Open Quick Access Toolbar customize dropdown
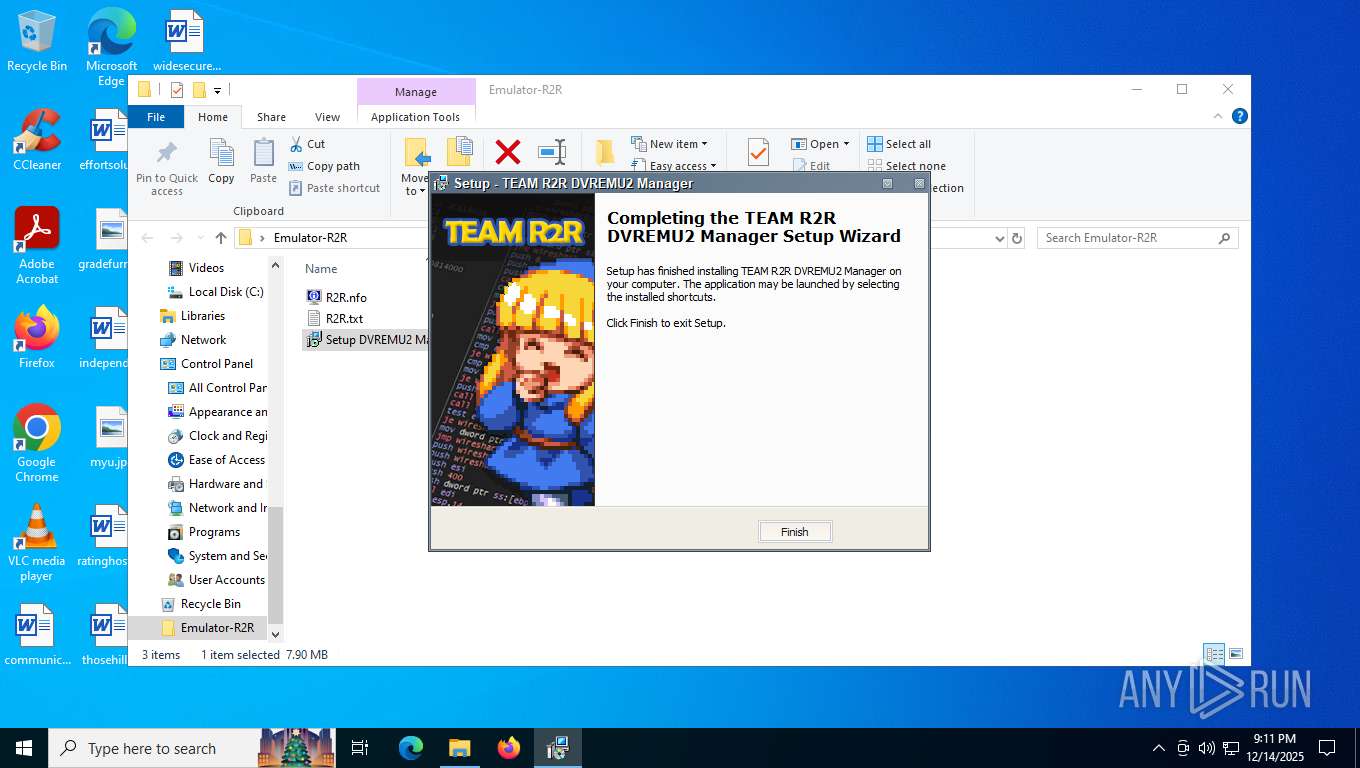 click(x=217, y=90)
